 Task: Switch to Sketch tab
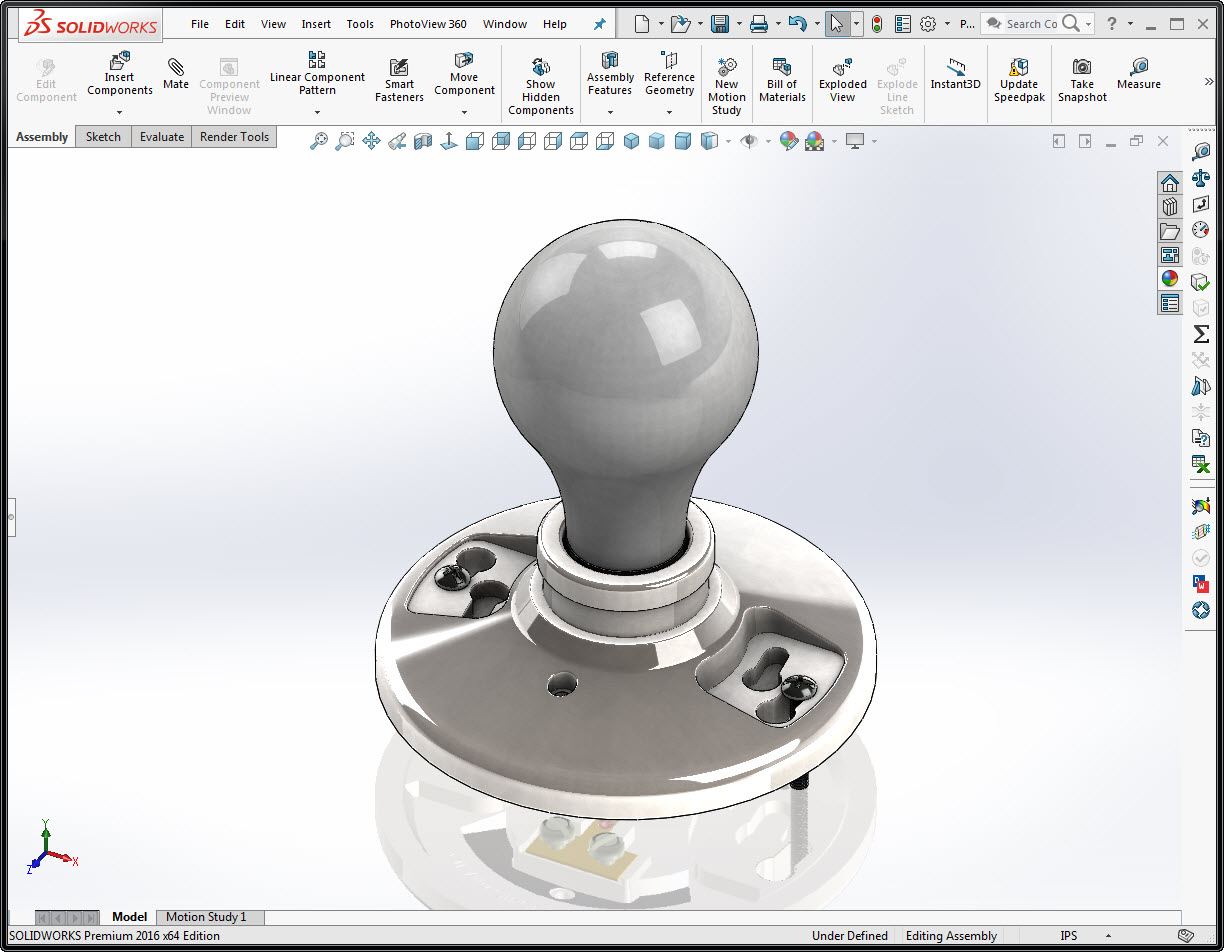coord(103,137)
